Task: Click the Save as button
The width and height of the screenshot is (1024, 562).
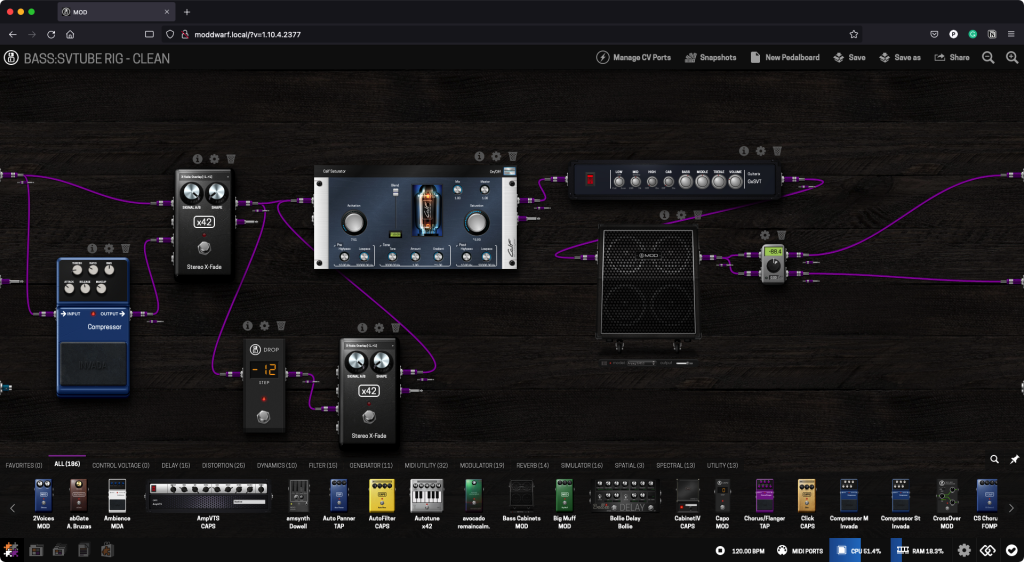Action: tap(900, 58)
